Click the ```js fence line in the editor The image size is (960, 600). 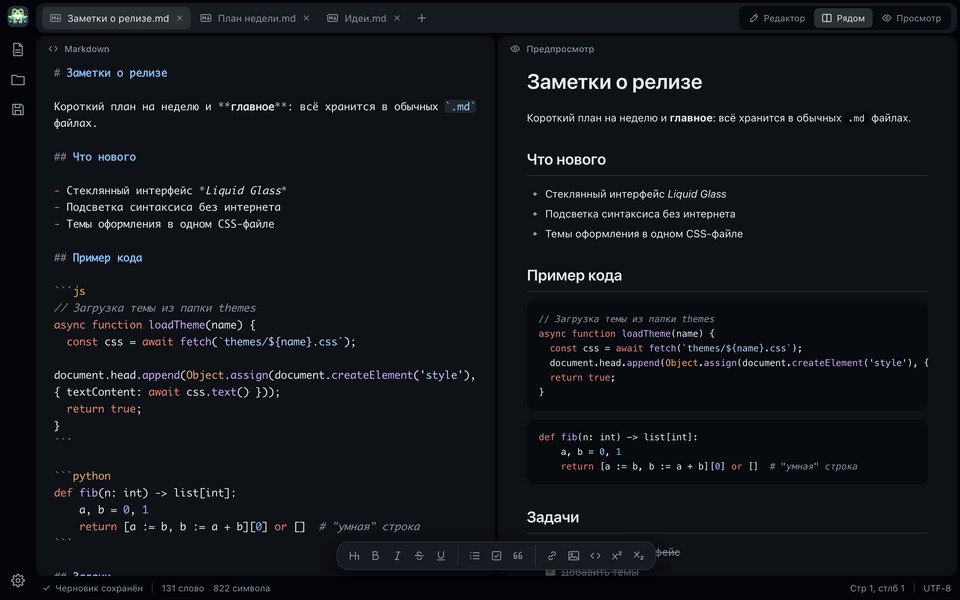(69, 291)
